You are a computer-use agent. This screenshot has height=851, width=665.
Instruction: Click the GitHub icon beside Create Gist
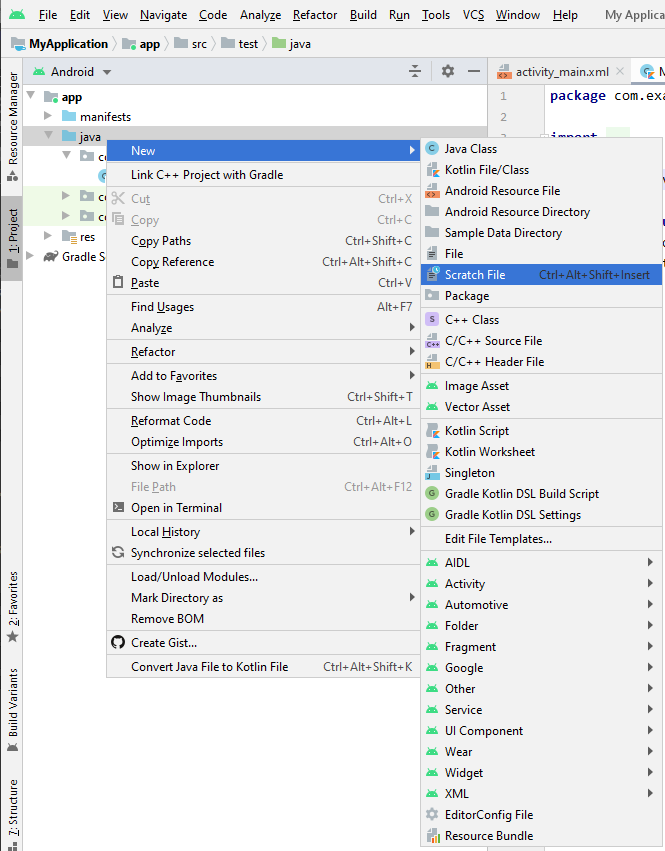(x=119, y=643)
